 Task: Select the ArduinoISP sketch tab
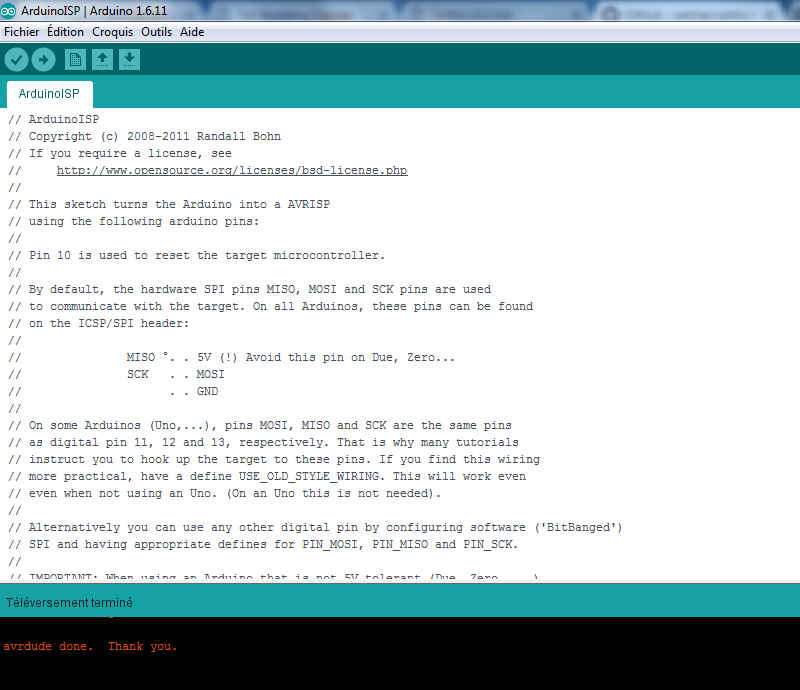tap(49, 94)
